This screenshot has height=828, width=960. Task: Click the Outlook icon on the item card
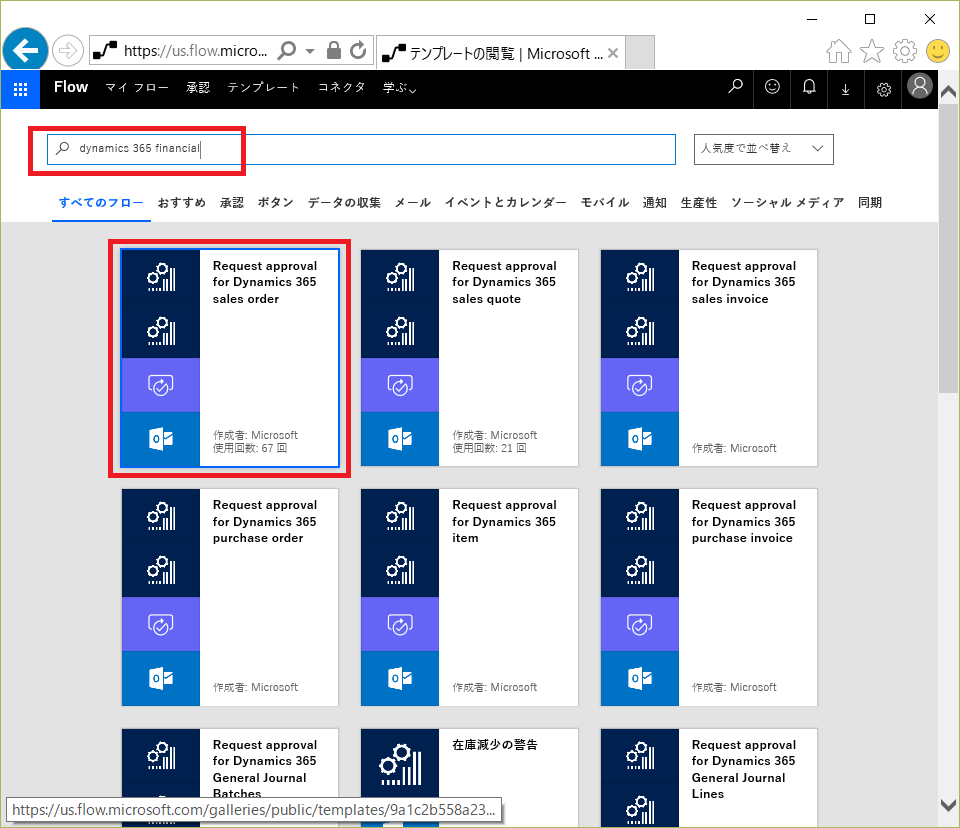click(400, 678)
